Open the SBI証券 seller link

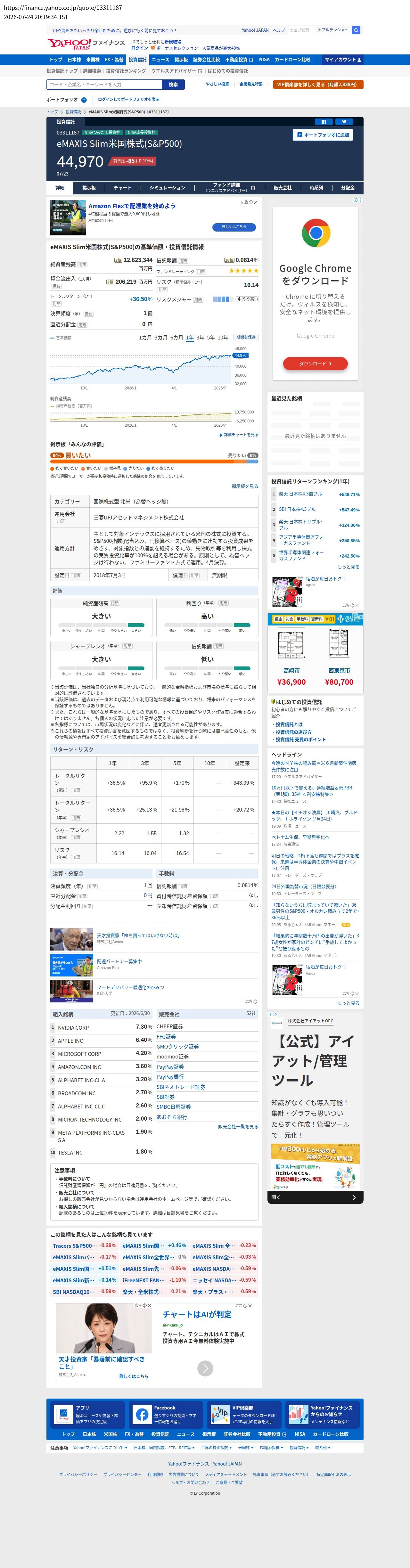pos(165,1097)
